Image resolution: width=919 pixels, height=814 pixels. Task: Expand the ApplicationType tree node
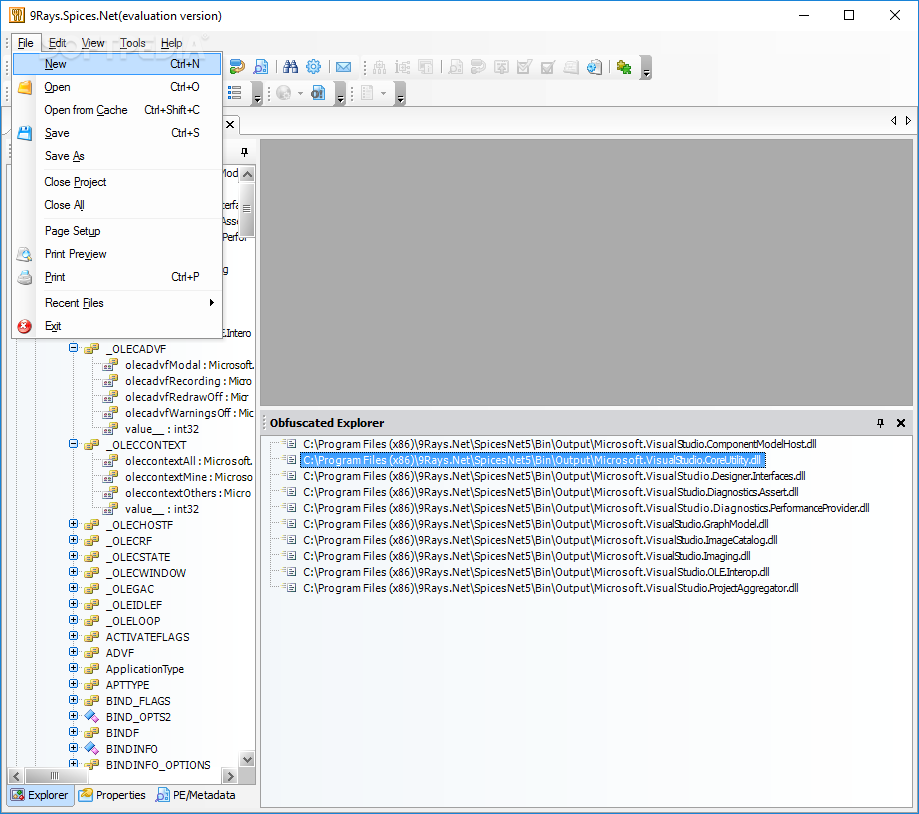coord(73,667)
